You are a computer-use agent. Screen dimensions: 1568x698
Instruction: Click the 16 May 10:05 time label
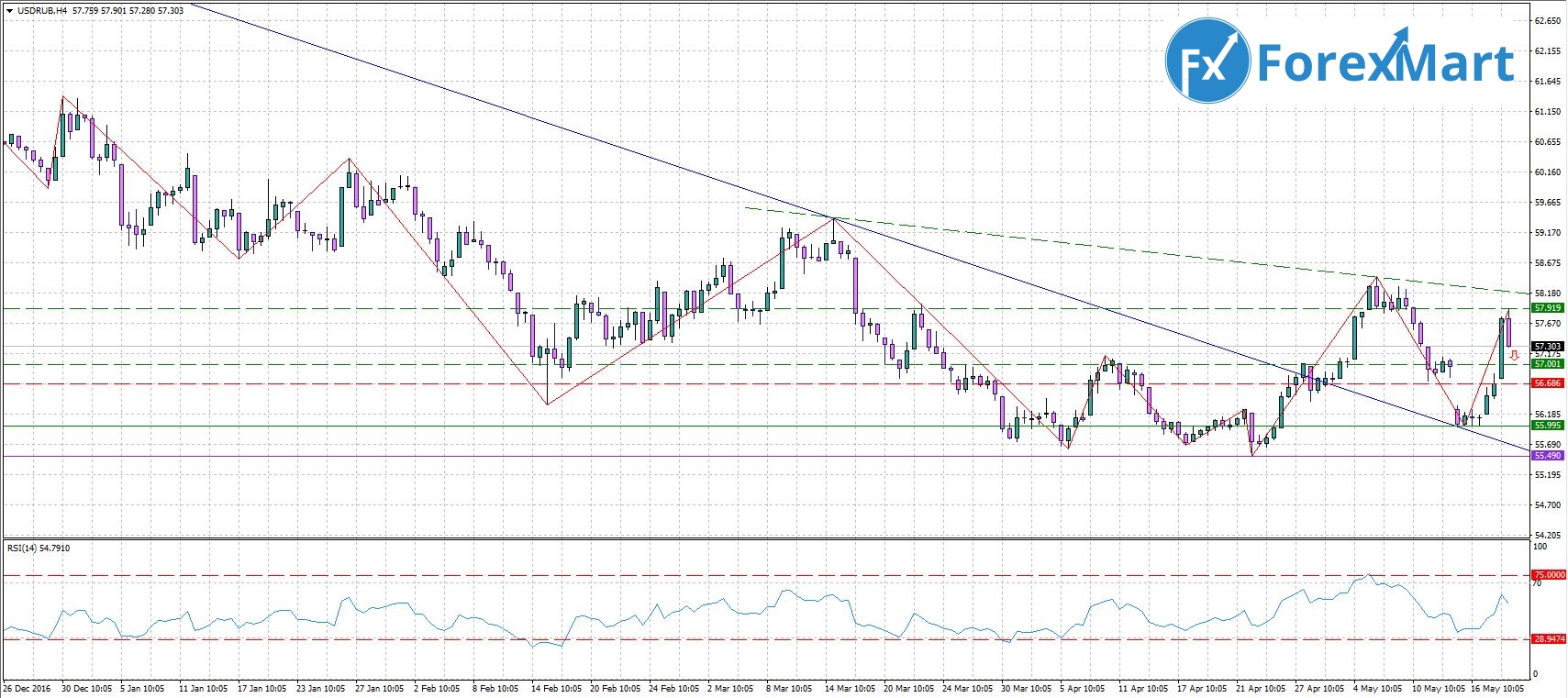1497,689
